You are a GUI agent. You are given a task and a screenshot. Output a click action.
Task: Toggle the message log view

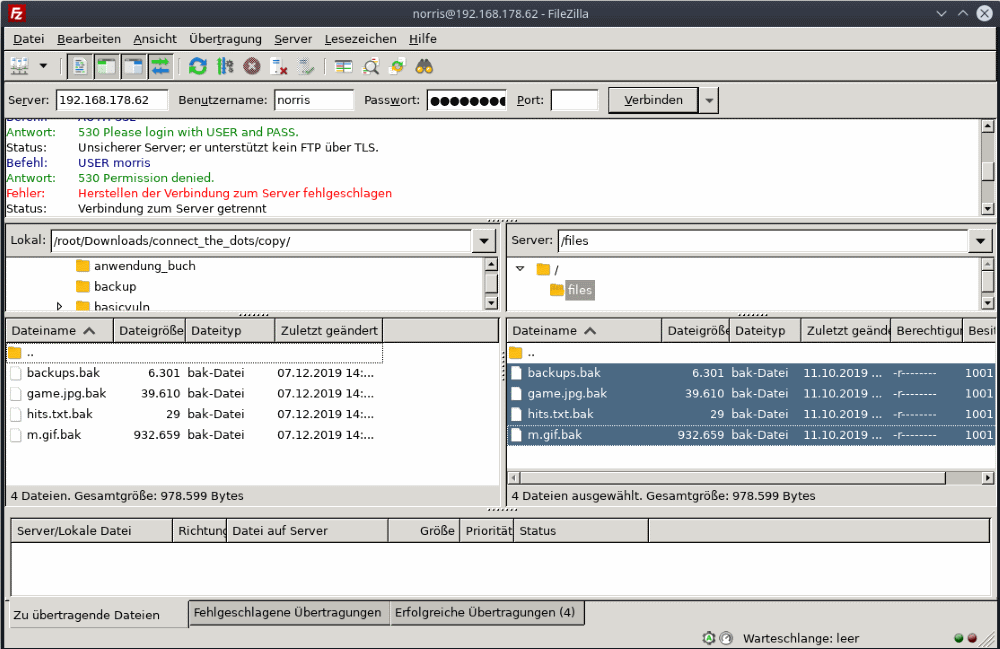tap(80, 67)
